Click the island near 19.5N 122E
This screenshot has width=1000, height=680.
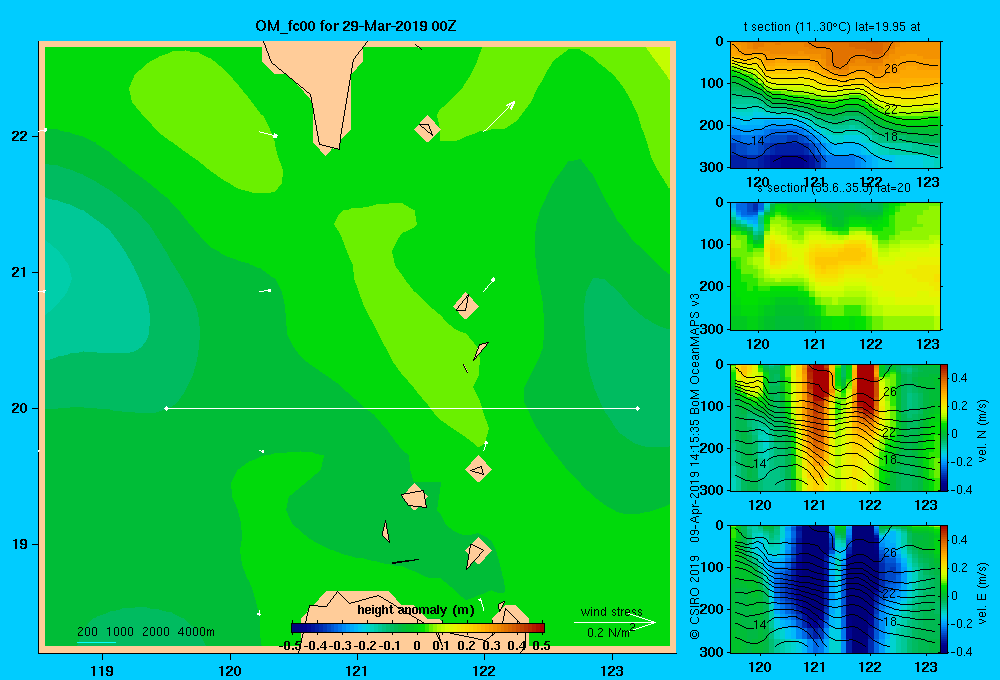click(x=478, y=469)
